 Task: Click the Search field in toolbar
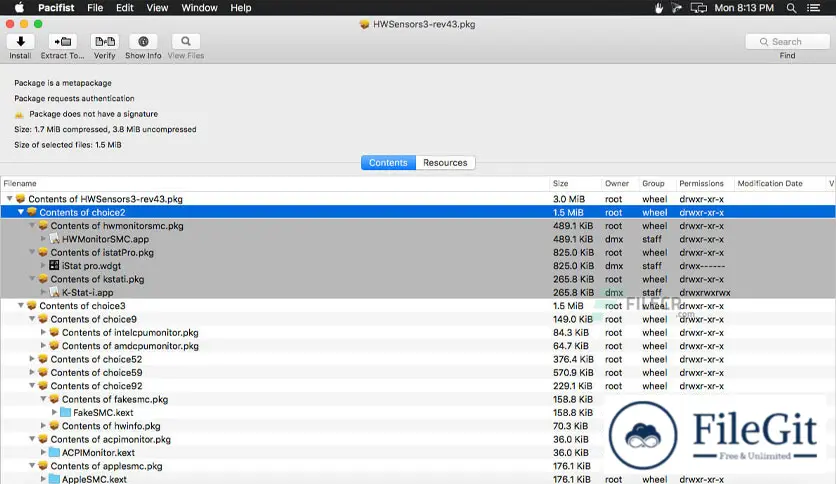click(x=787, y=42)
